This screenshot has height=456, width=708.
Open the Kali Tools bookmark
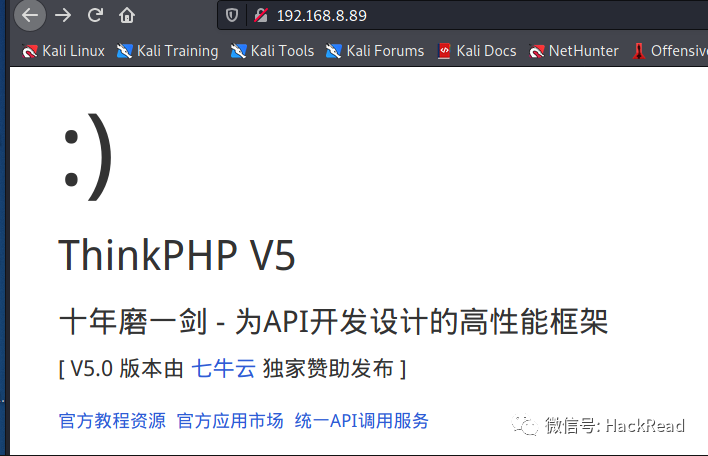click(x=272, y=51)
